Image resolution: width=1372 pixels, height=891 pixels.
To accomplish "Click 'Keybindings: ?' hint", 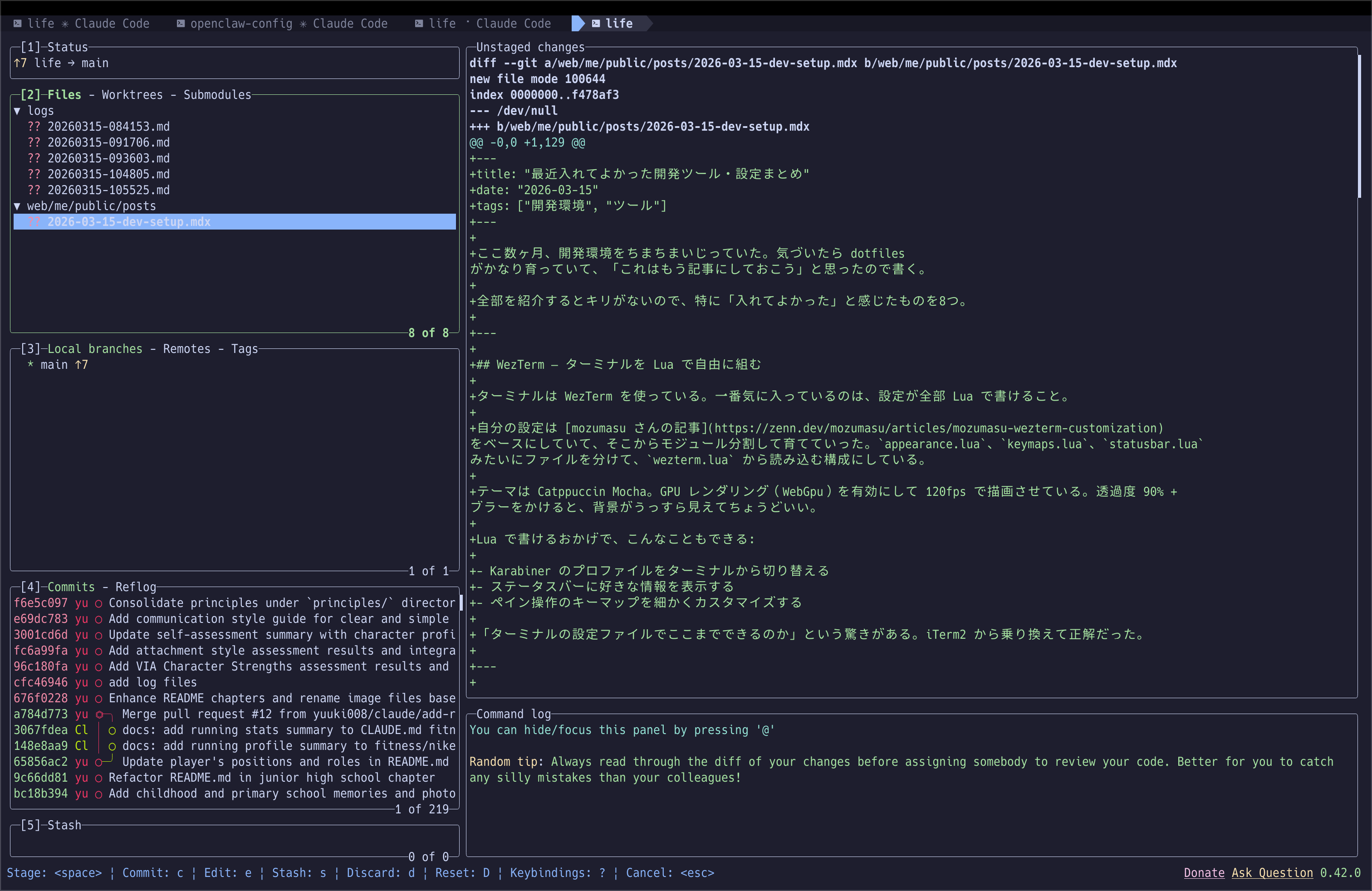I will 558,872.
